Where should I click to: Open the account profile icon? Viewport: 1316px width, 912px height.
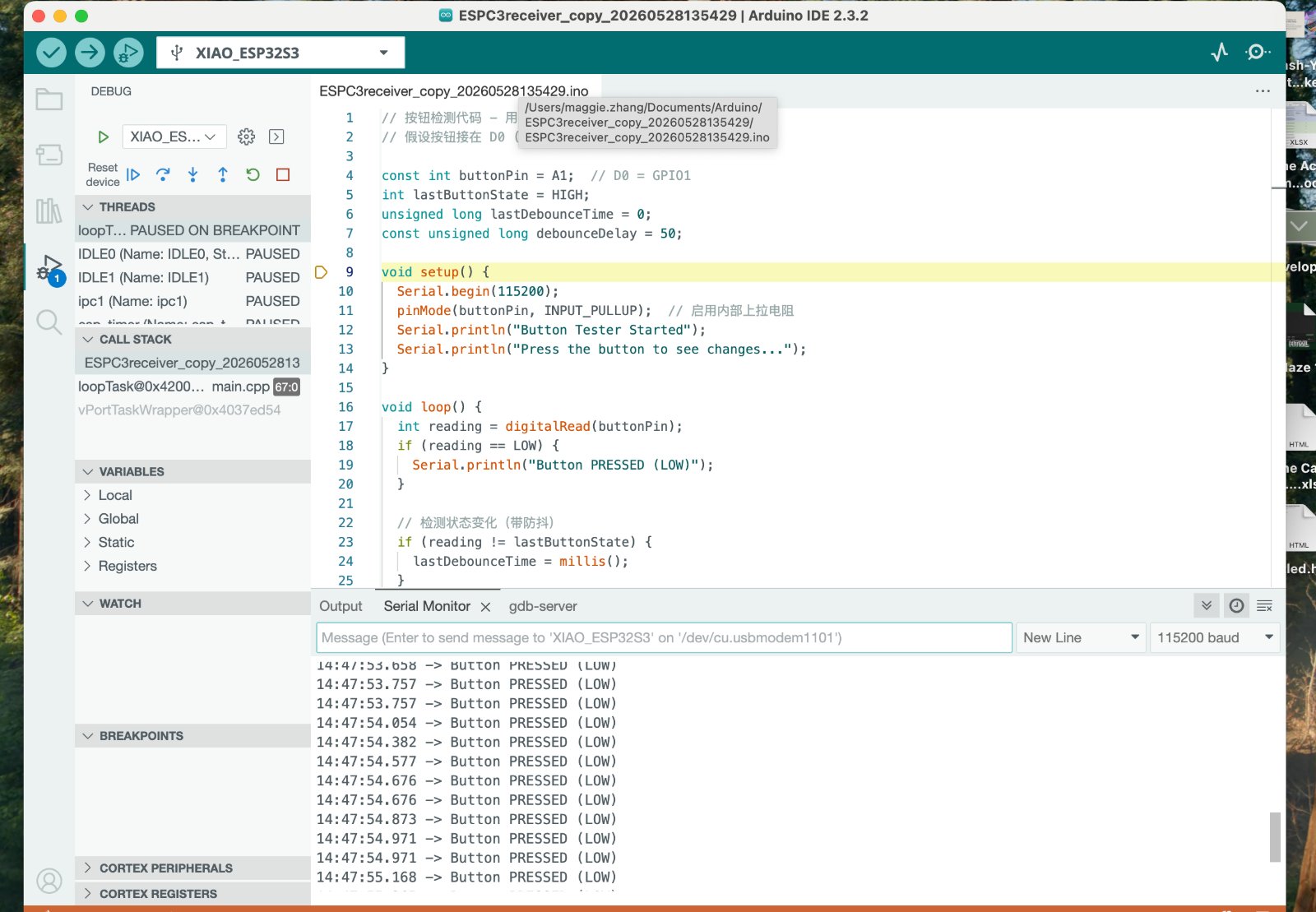point(49,881)
